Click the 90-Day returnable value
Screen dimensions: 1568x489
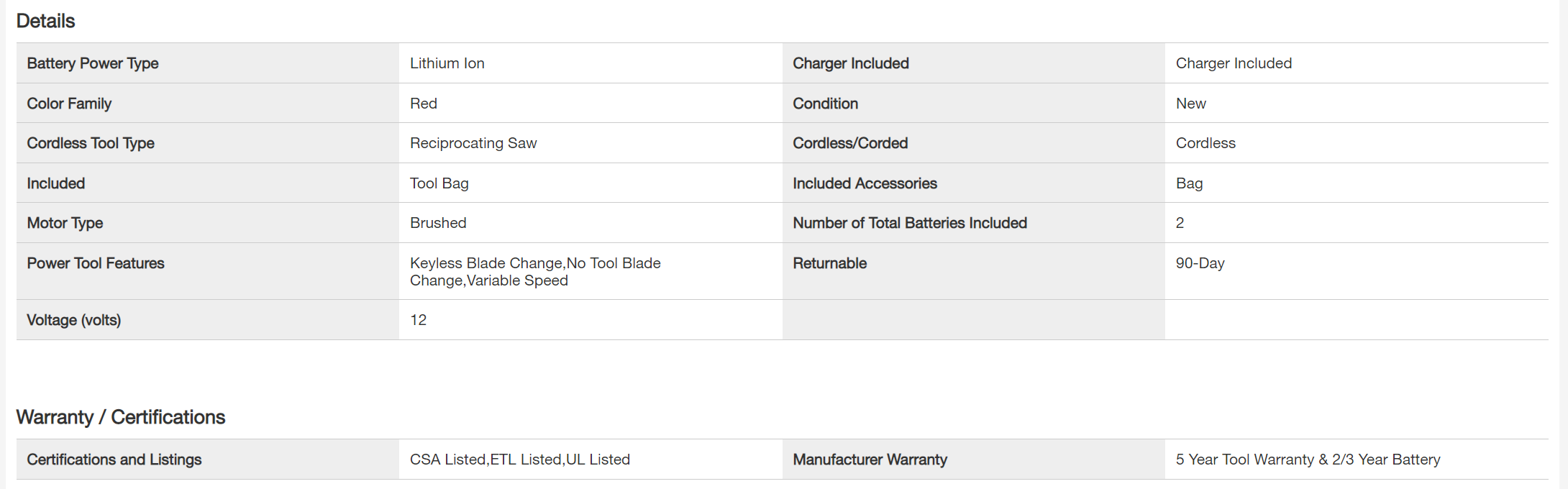1199,263
